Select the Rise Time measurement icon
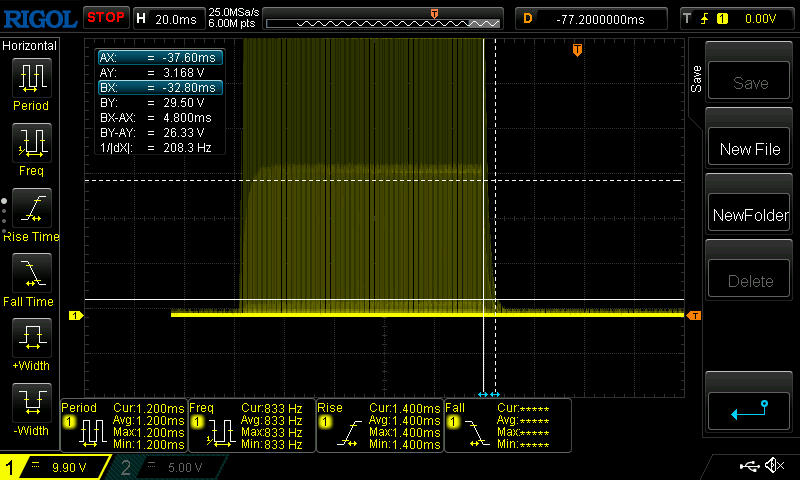 (32, 208)
